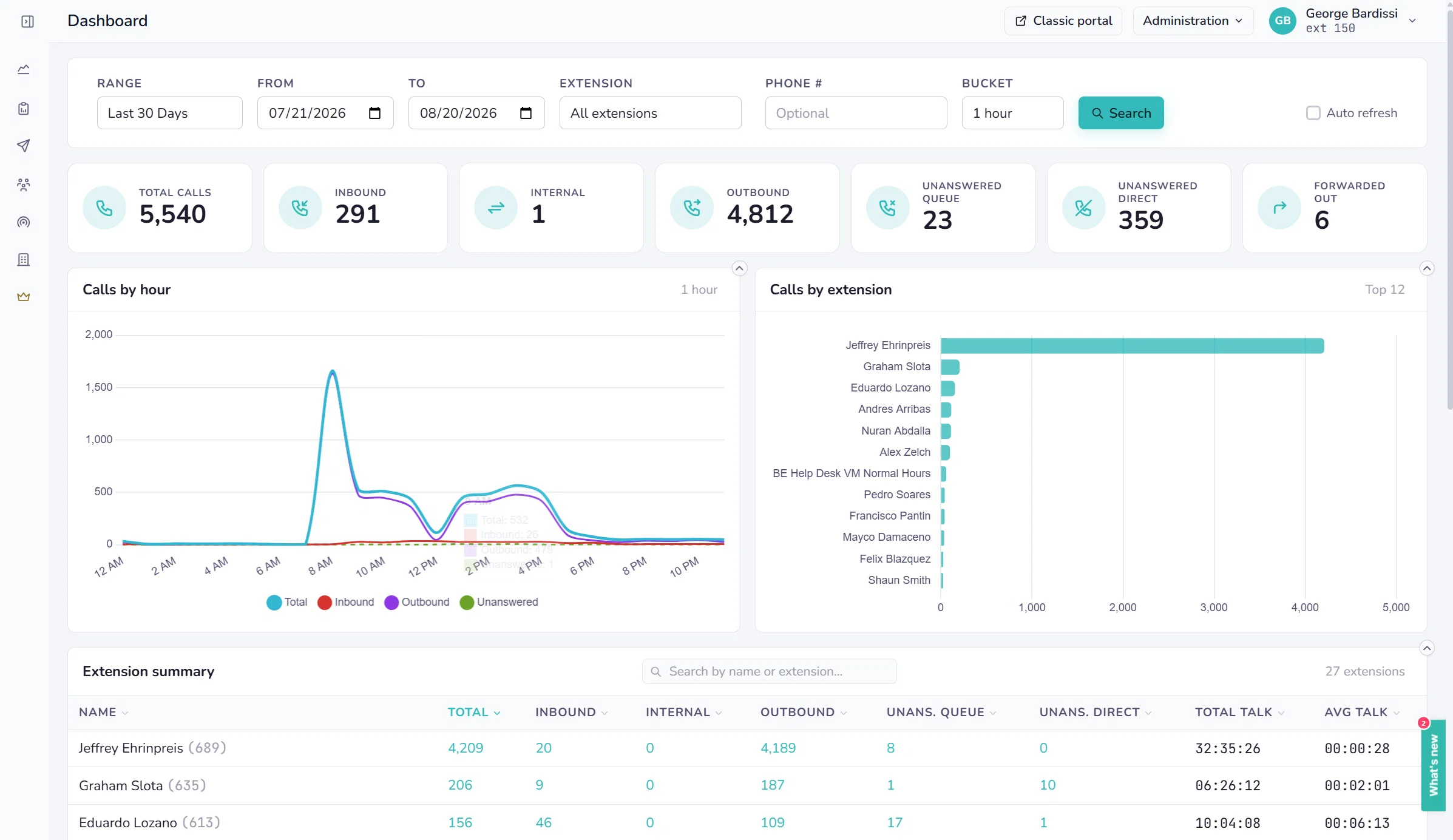The height and width of the screenshot is (840, 1453).
Task: Open the What's new side tab
Action: (1434, 765)
